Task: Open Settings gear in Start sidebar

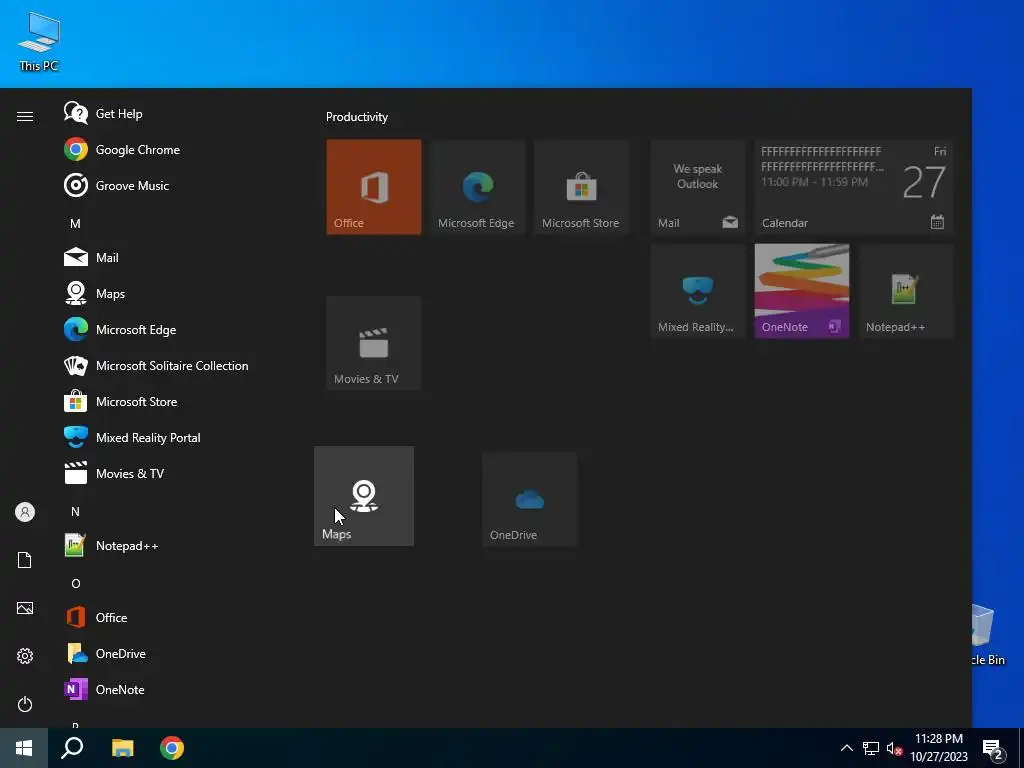Action: [25, 656]
